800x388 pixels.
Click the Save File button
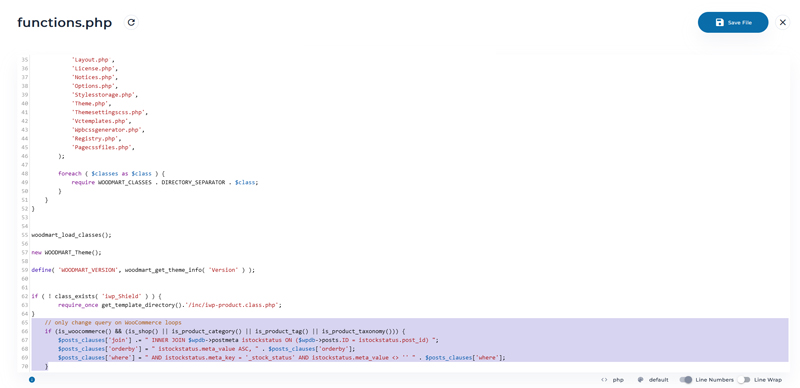[733, 22]
